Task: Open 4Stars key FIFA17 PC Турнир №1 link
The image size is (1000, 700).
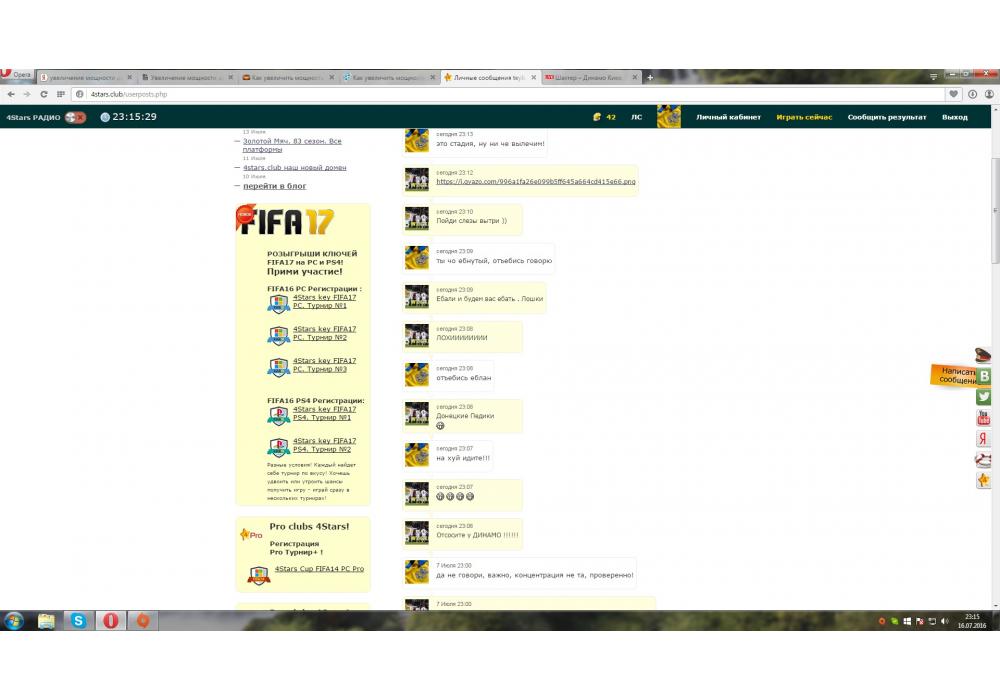Action: pos(324,302)
